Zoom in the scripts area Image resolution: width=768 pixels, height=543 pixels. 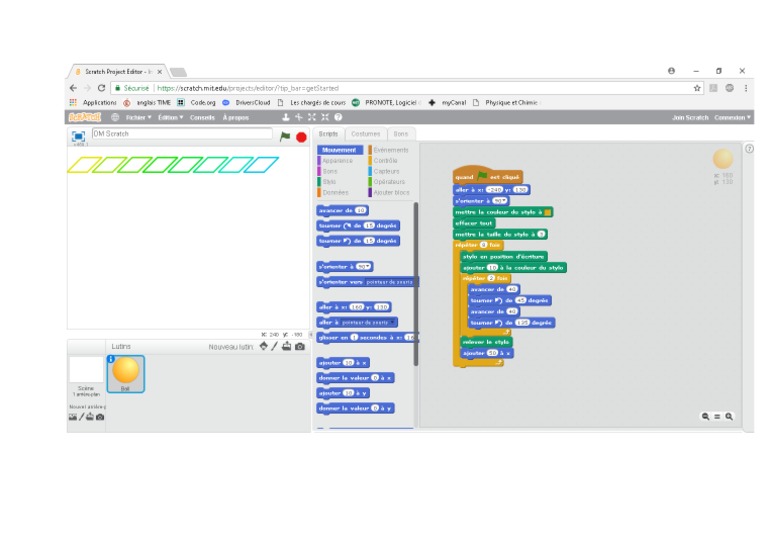point(729,416)
